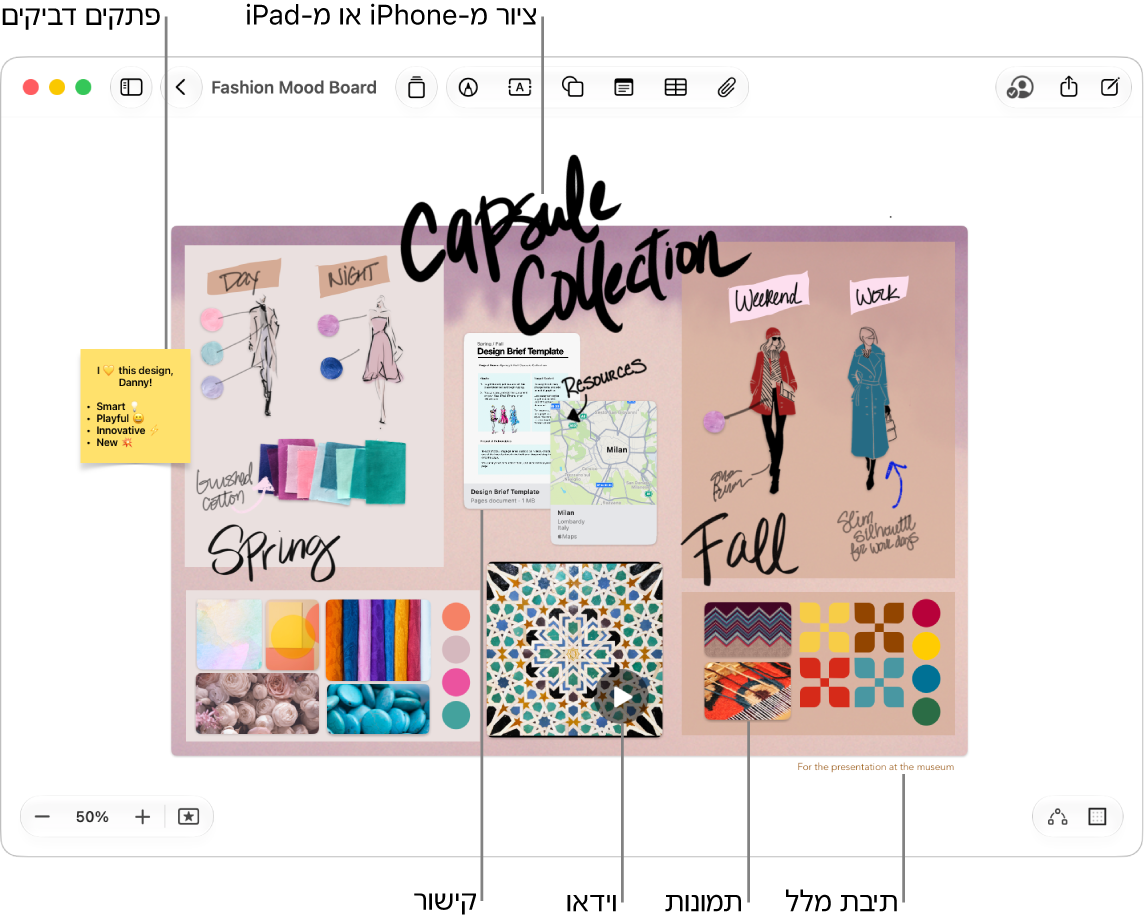1146x920 pixels.
Task: Open the collaboration menu
Action: (x=1020, y=88)
